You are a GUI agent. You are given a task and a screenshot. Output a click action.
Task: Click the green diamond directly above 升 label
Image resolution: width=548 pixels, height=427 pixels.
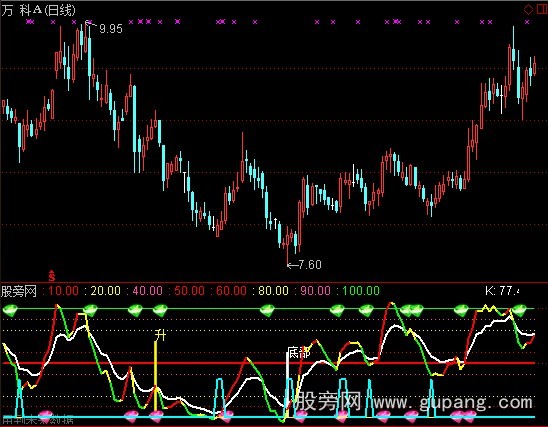160,310
